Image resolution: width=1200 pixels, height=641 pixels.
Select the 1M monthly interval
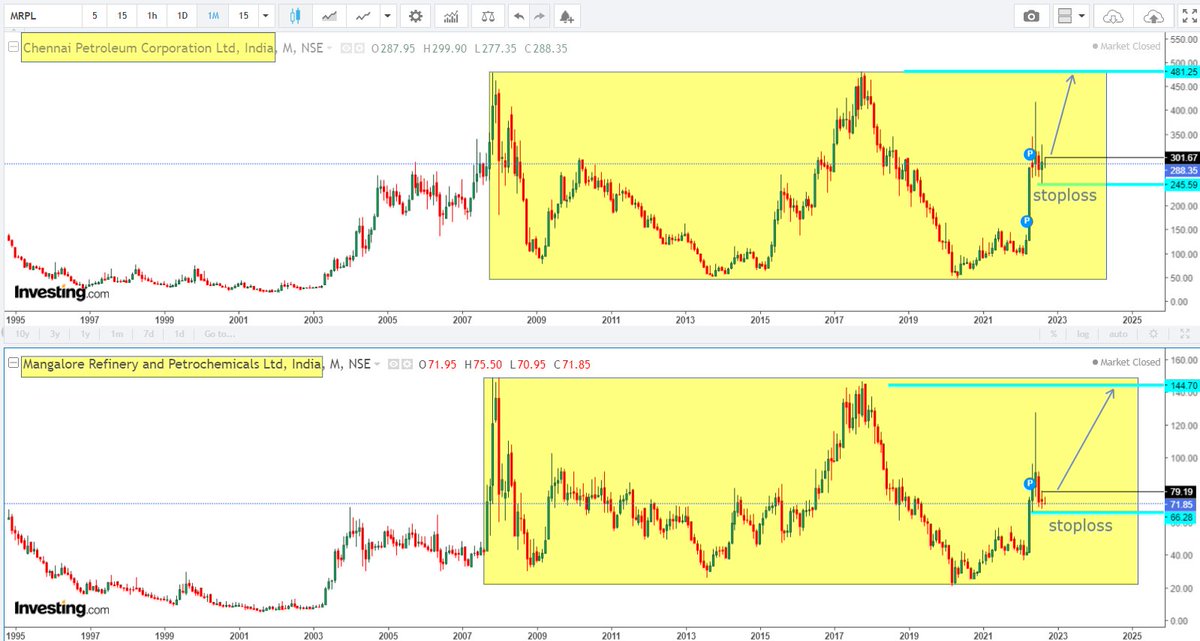(x=212, y=16)
